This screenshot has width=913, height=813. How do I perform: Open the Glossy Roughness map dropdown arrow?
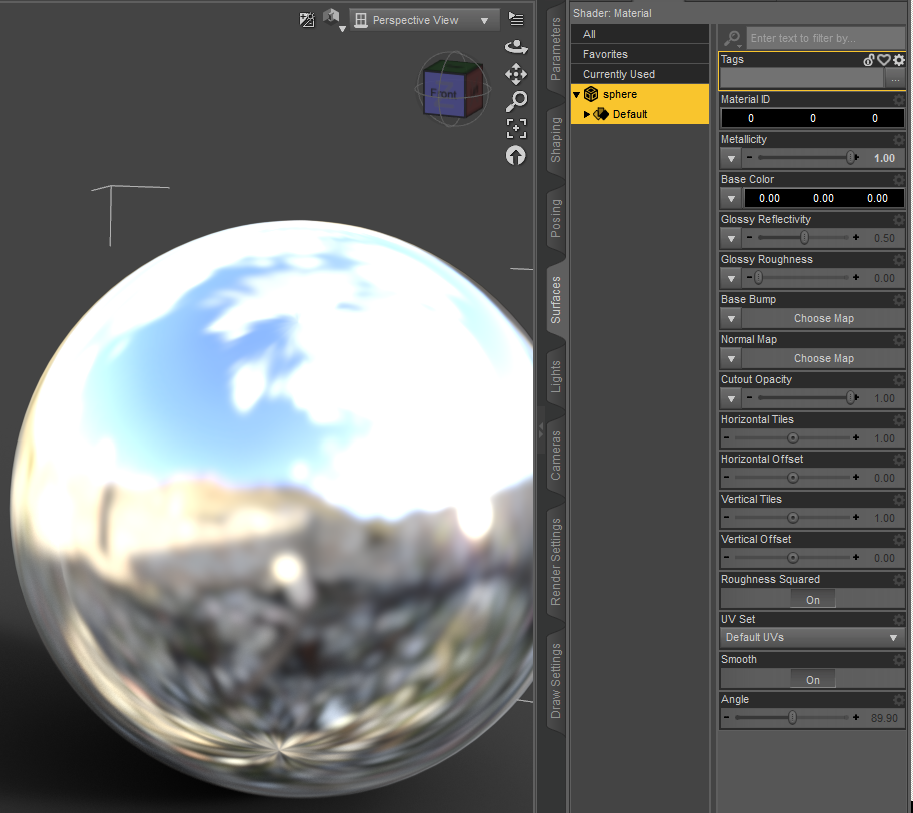click(x=731, y=278)
